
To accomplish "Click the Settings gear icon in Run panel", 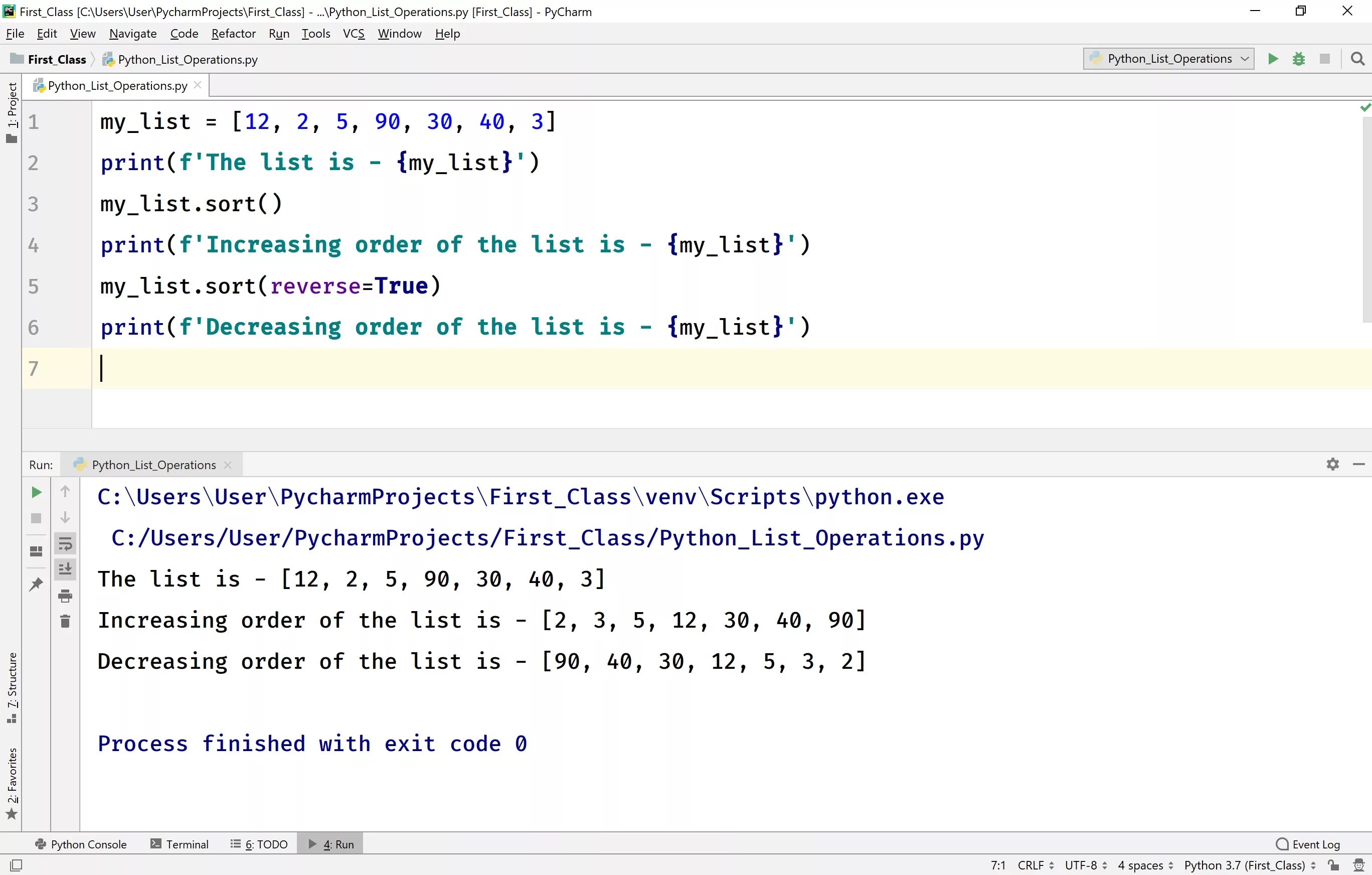I will click(1332, 464).
